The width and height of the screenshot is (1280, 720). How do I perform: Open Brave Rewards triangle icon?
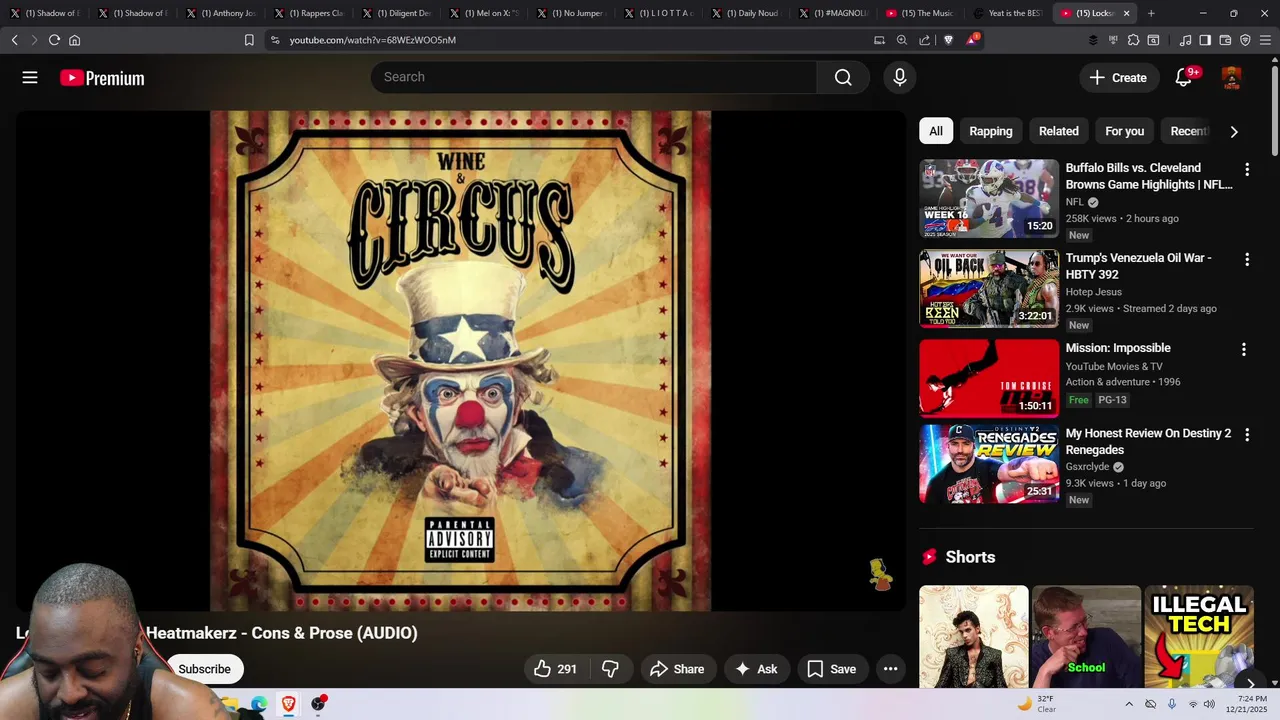(x=972, y=40)
